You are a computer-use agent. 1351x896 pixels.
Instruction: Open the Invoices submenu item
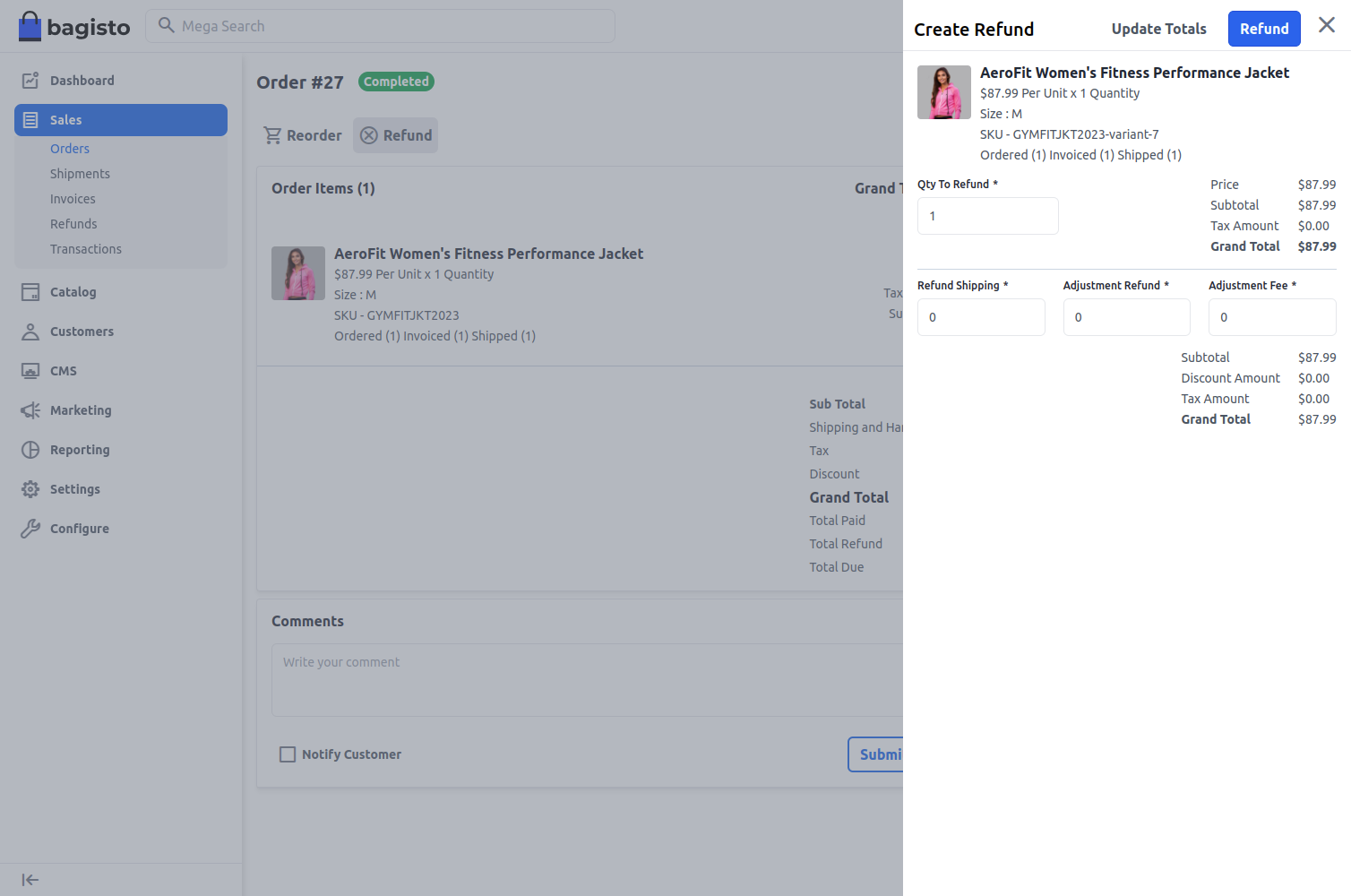pyautogui.click(x=73, y=199)
